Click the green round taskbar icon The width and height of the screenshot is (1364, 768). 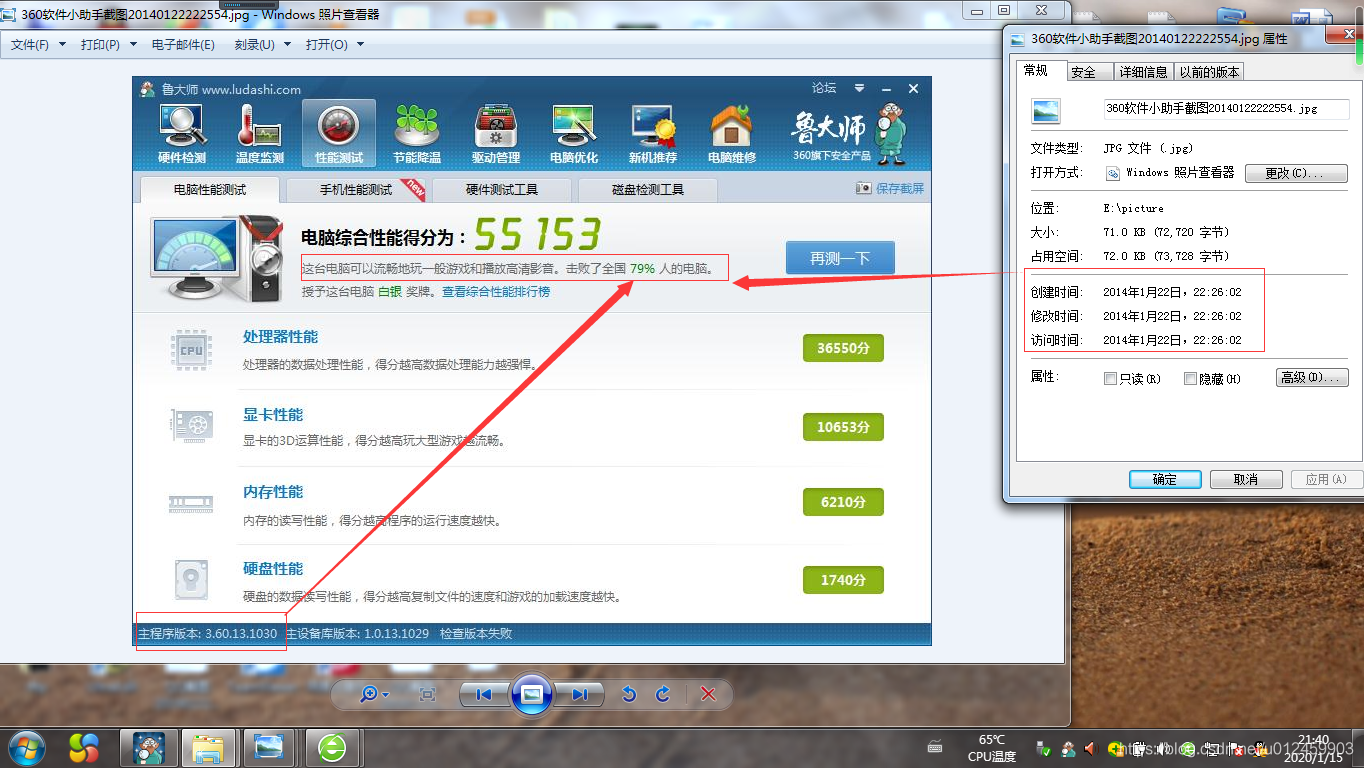click(x=332, y=747)
